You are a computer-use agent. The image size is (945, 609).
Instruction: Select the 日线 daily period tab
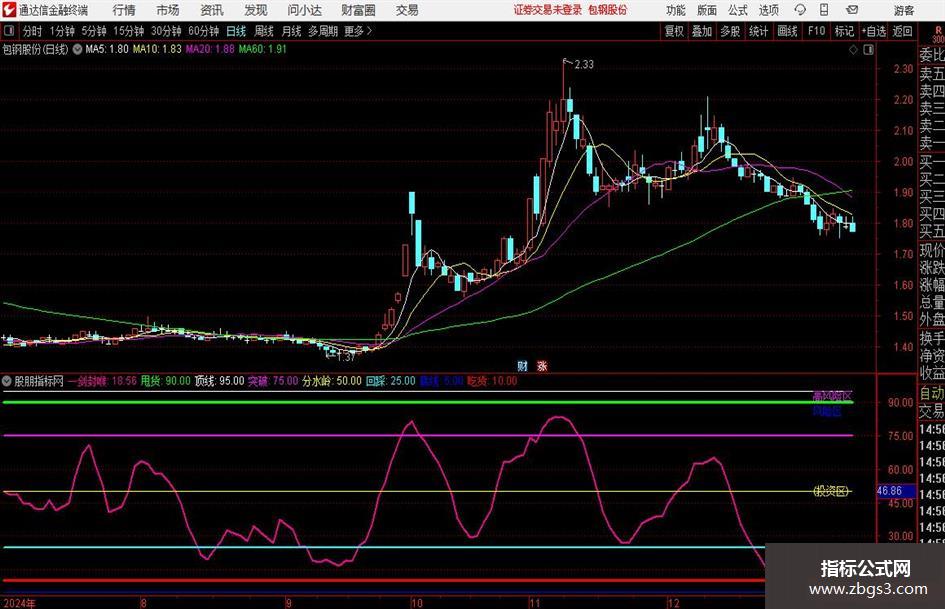point(236,31)
